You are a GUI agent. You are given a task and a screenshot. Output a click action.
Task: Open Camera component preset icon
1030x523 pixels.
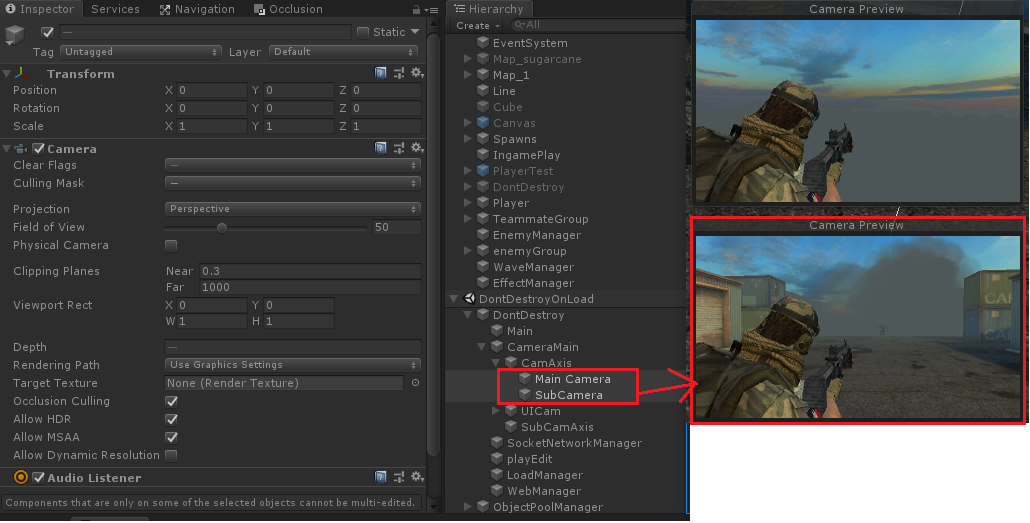pyautogui.click(x=398, y=148)
